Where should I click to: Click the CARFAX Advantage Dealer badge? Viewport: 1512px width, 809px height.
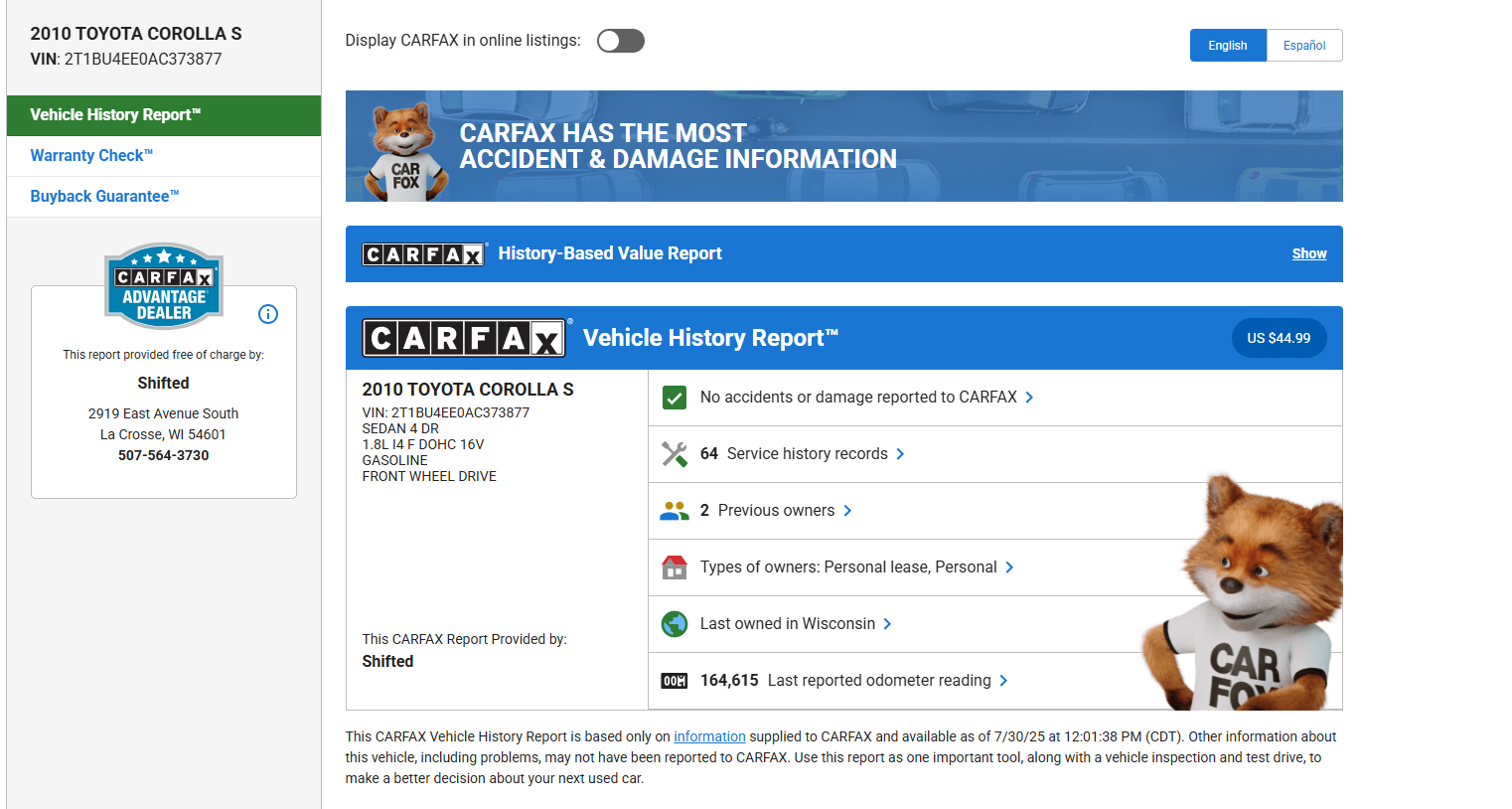(164, 286)
